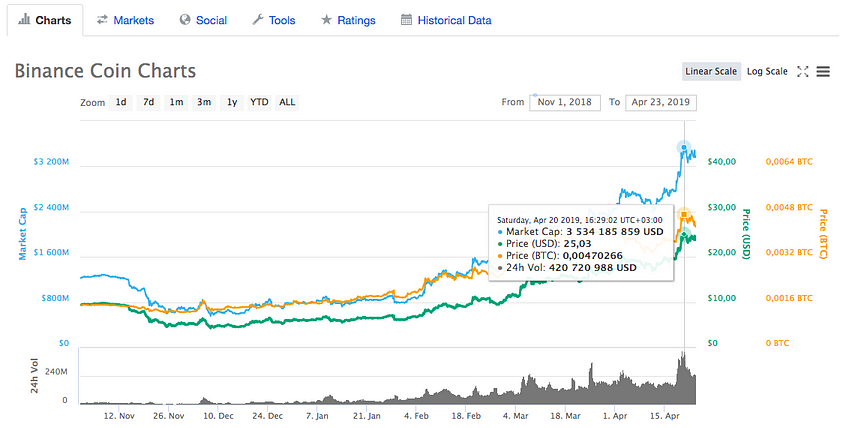The image size is (846, 428).
Task: Click the 18. Mar date label
Action: (565, 416)
